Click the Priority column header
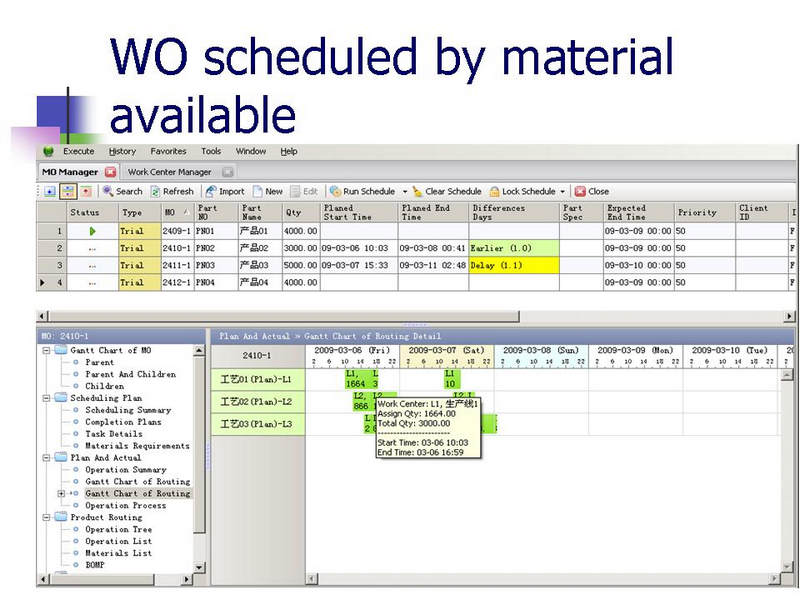This screenshot has width=800, height=600. tap(705, 212)
